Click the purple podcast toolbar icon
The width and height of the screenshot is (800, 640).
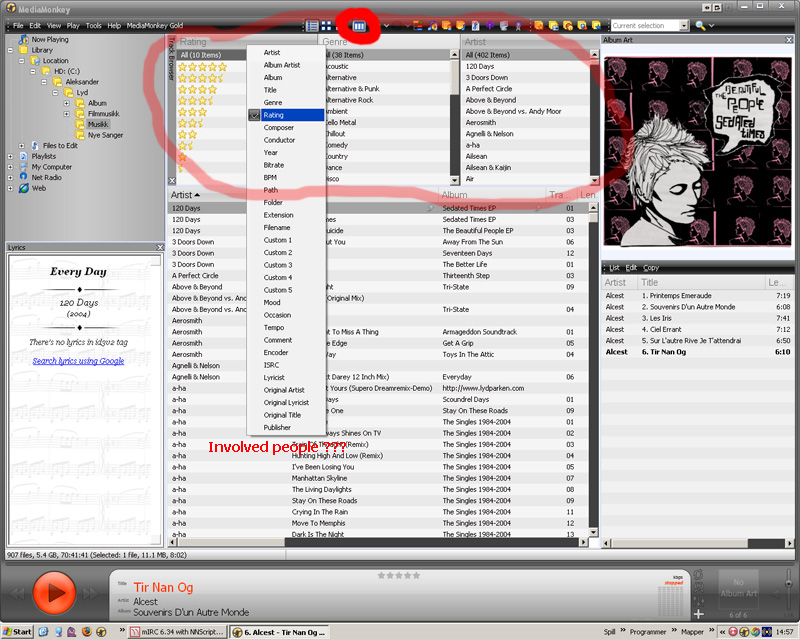click(x=490, y=26)
